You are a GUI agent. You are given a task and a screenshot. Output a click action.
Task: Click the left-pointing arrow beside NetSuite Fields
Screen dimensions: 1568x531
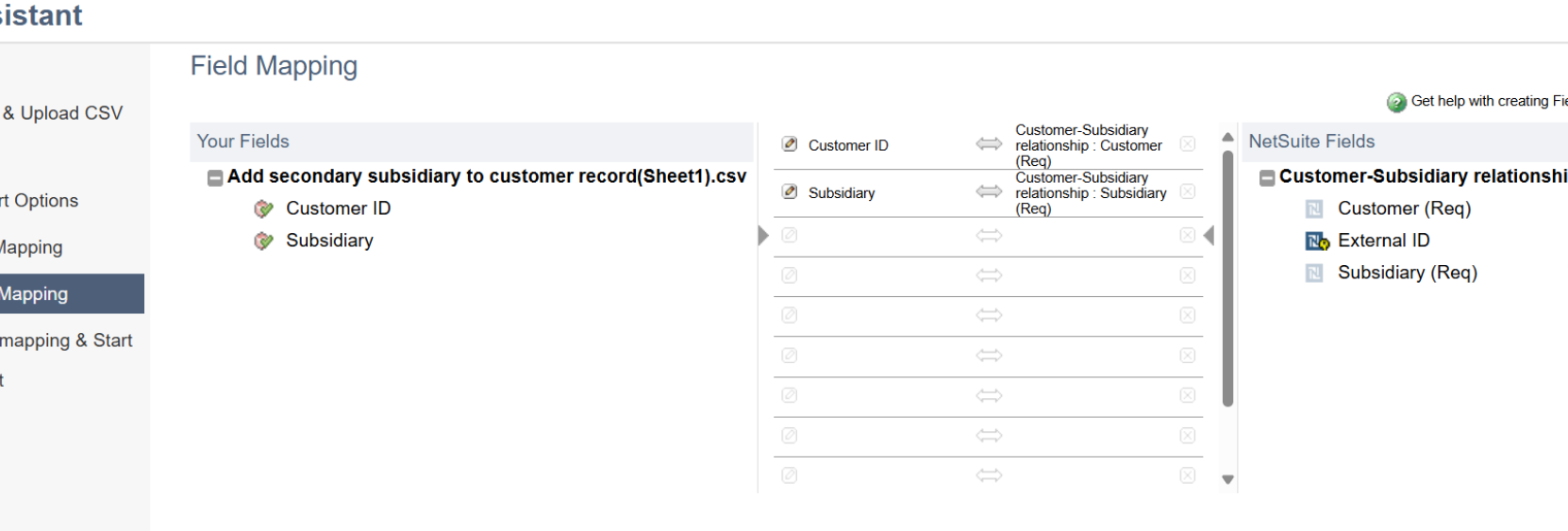pos(1209,235)
